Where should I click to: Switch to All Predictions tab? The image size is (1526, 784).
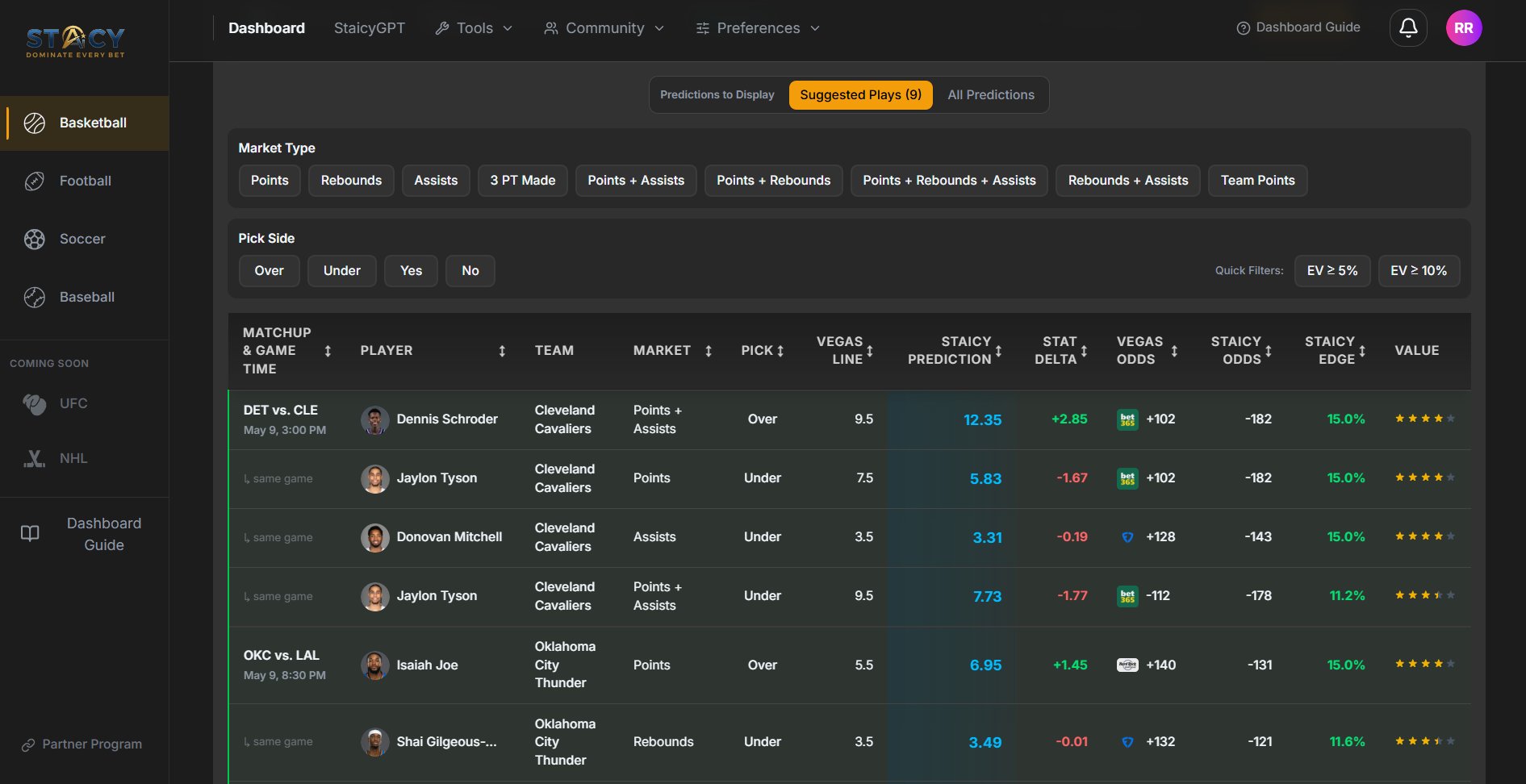click(x=991, y=95)
